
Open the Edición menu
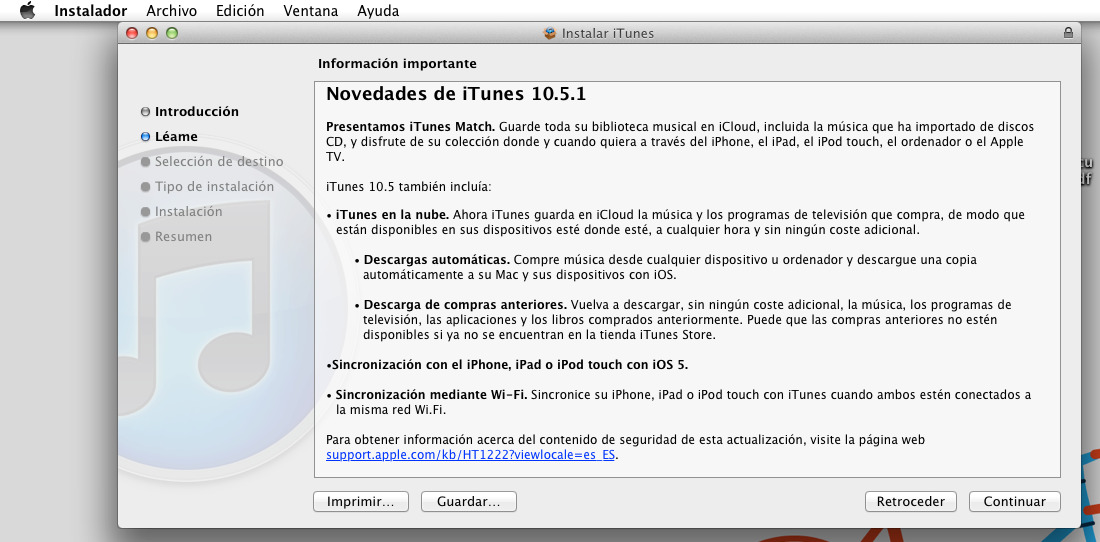240,11
